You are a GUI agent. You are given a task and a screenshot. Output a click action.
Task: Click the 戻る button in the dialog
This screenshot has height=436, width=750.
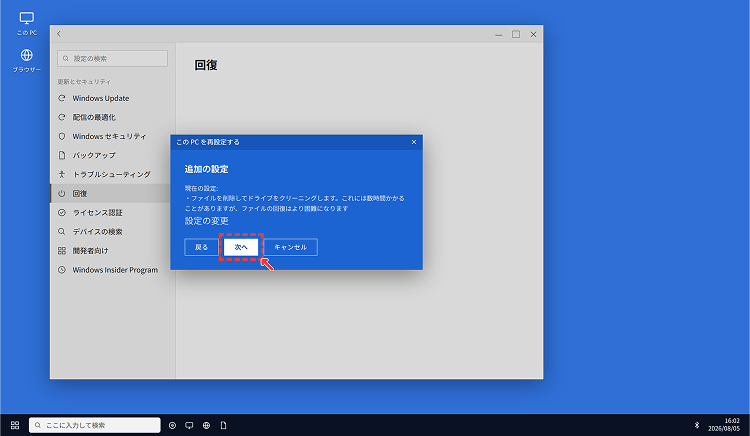pos(201,247)
